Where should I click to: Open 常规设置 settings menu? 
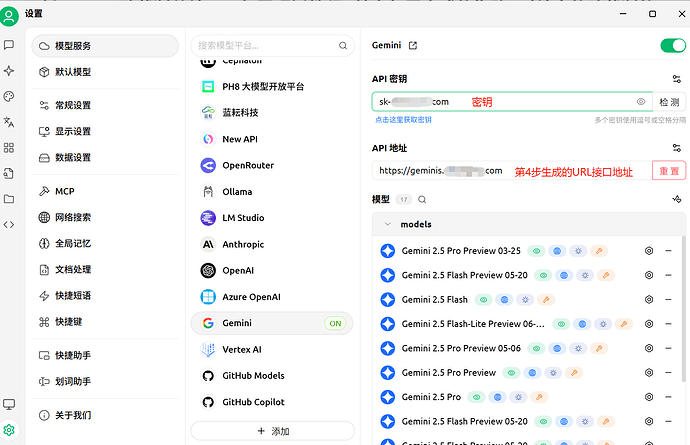[x=105, y=105]
